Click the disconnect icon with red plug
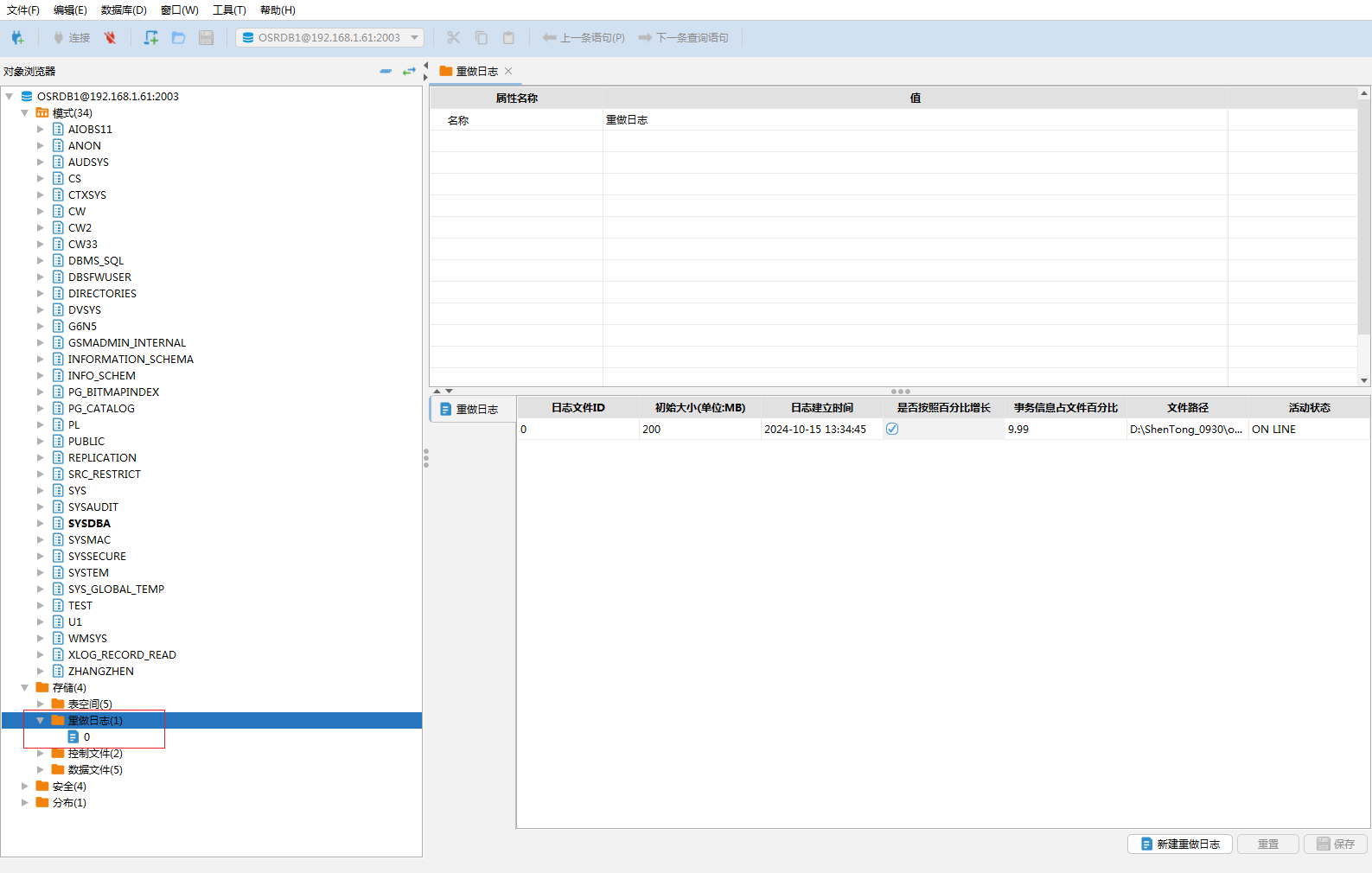Viewport: 1372px width, 873px height. (110, 38)
